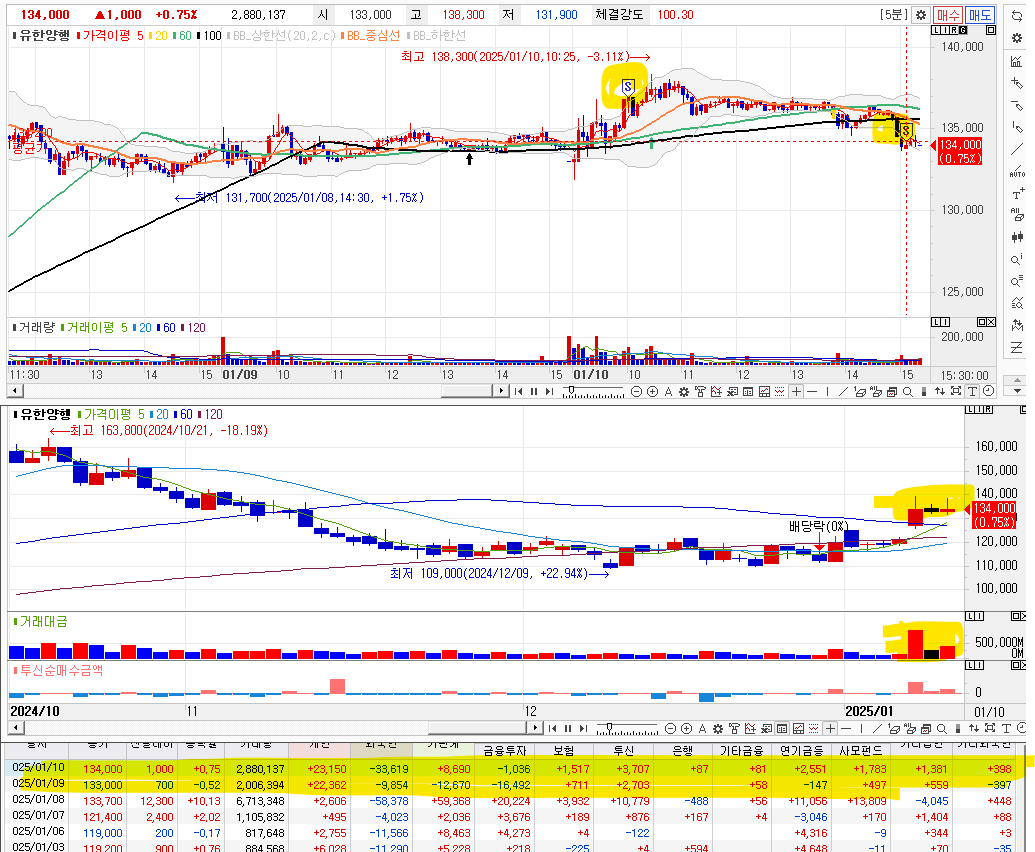Click 거래대금 indicator label in lower chart
1035x852 pixels.
[41, 621]
